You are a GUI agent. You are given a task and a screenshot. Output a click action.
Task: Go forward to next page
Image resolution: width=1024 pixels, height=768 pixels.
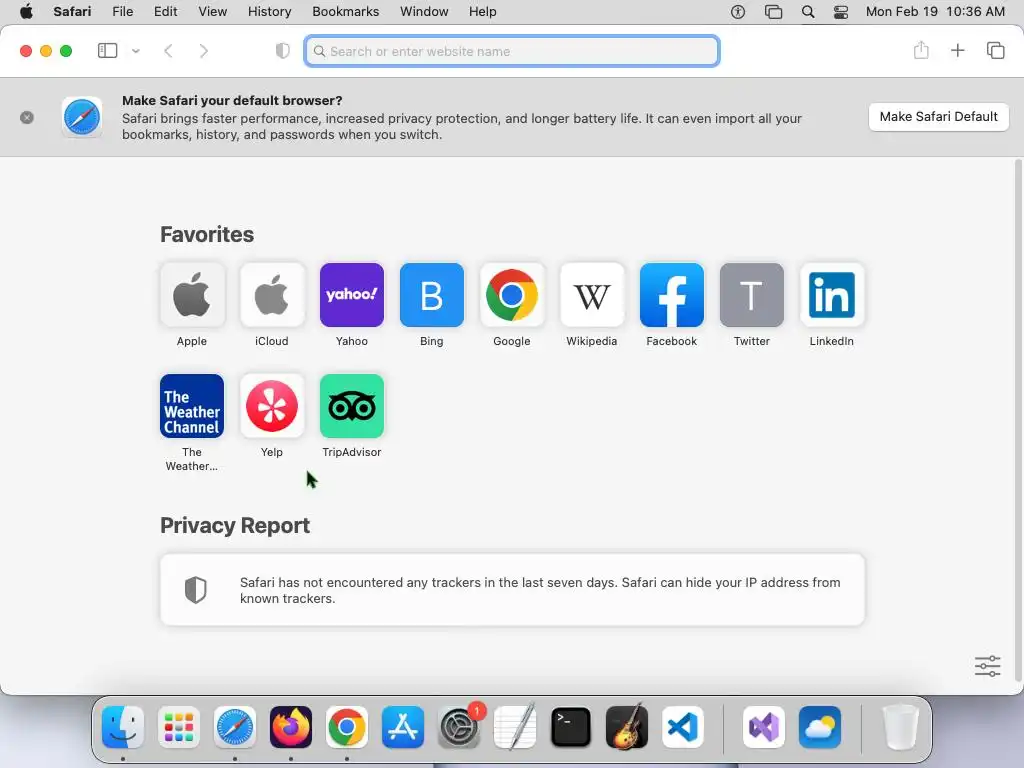204,51
